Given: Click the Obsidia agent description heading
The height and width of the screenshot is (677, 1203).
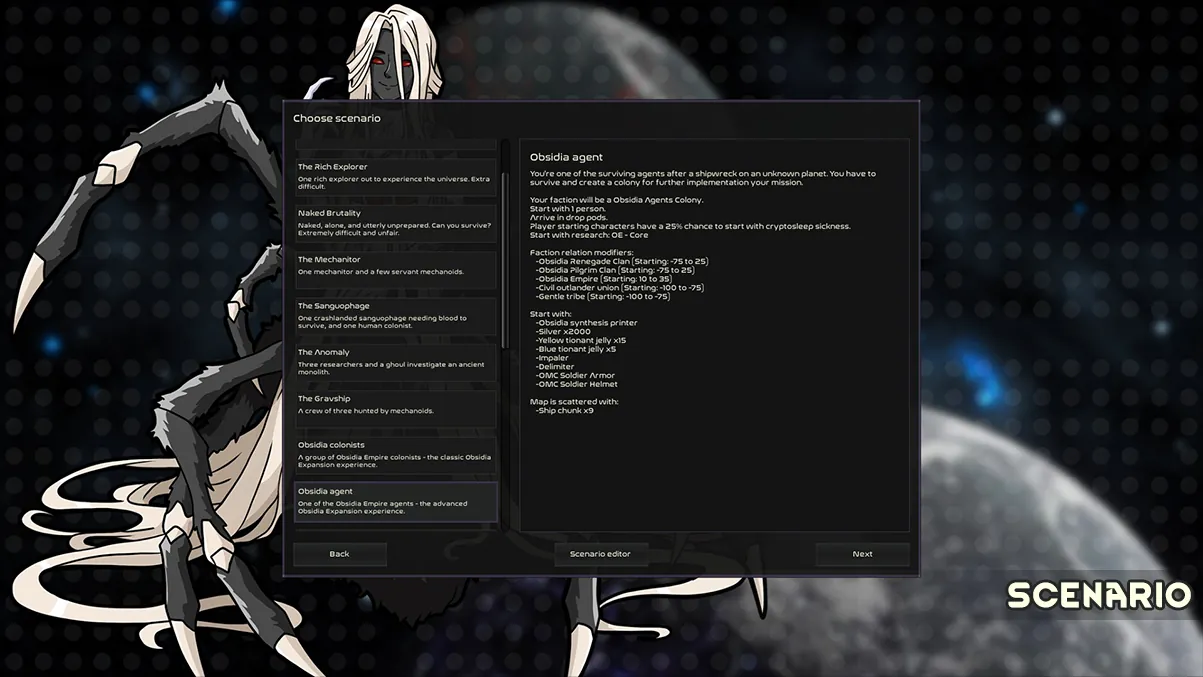Looking at the screenshot, I should 566,157.
